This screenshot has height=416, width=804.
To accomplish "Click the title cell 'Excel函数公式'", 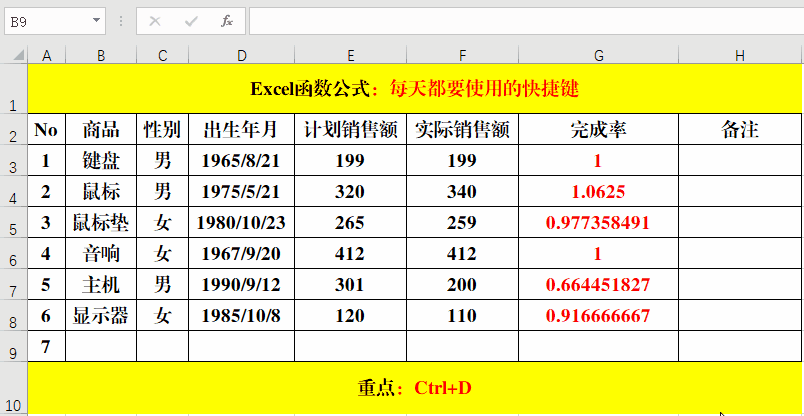I will [x=414, y=89].
